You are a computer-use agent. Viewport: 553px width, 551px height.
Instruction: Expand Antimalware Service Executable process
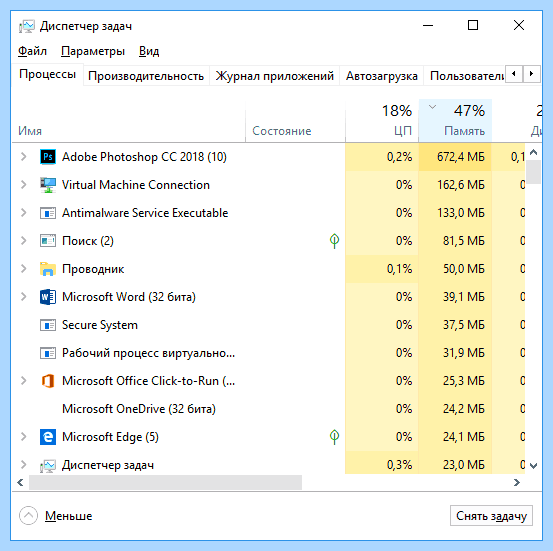pos(24,213)
